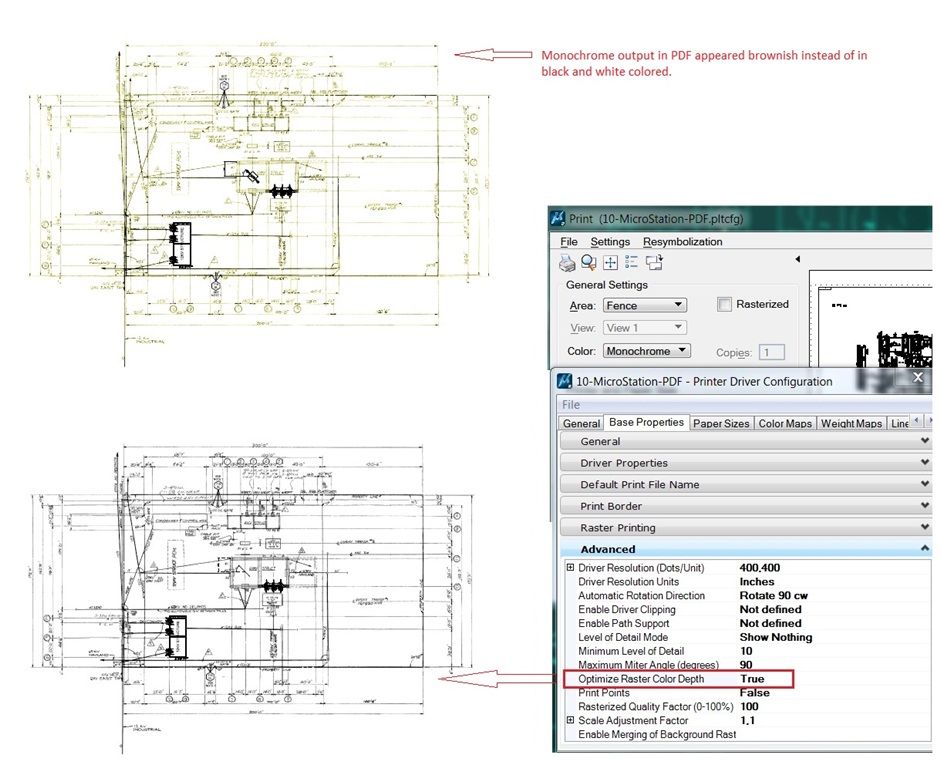Open the Print Attributes list icon

pyautogui.click(x=631, y=262)
